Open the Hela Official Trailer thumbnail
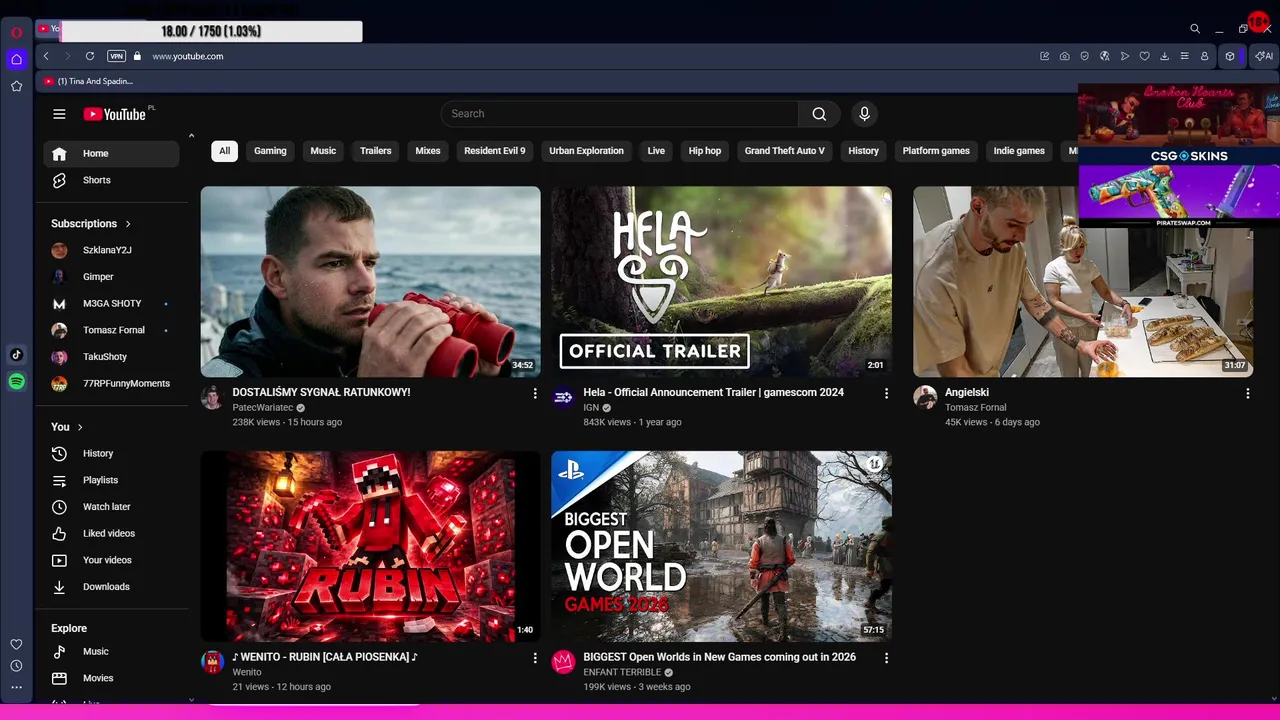Viewport: 1280px width, 720px height. point(721,282)
